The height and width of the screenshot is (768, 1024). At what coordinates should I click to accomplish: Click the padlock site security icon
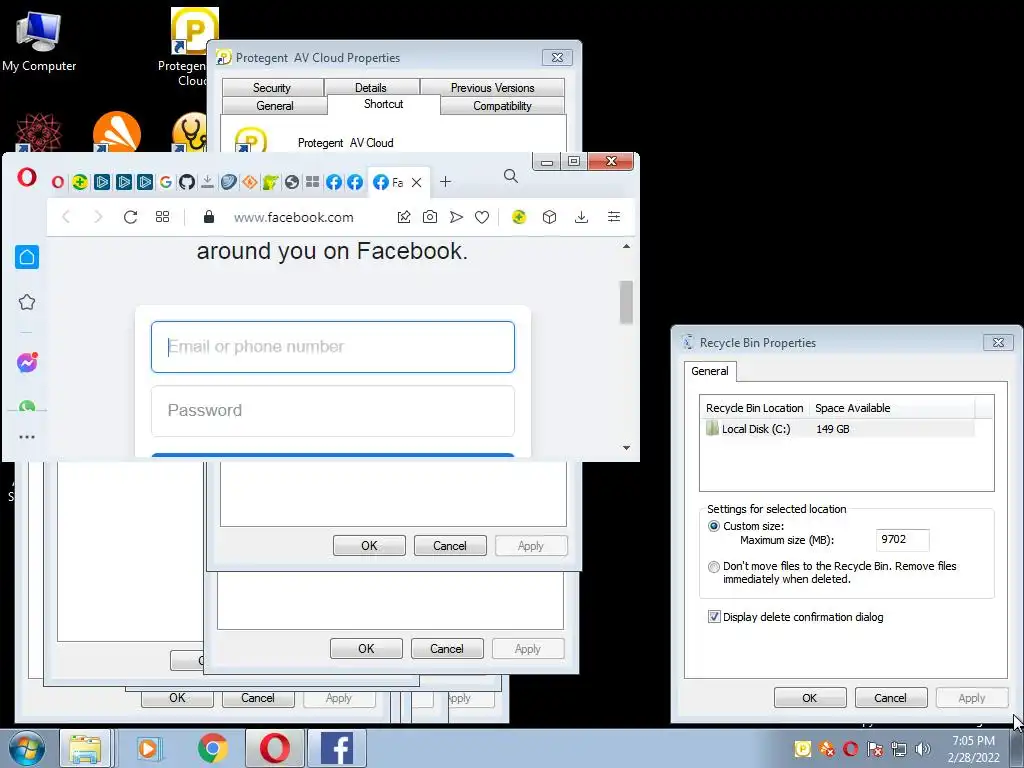coord(208,217)
